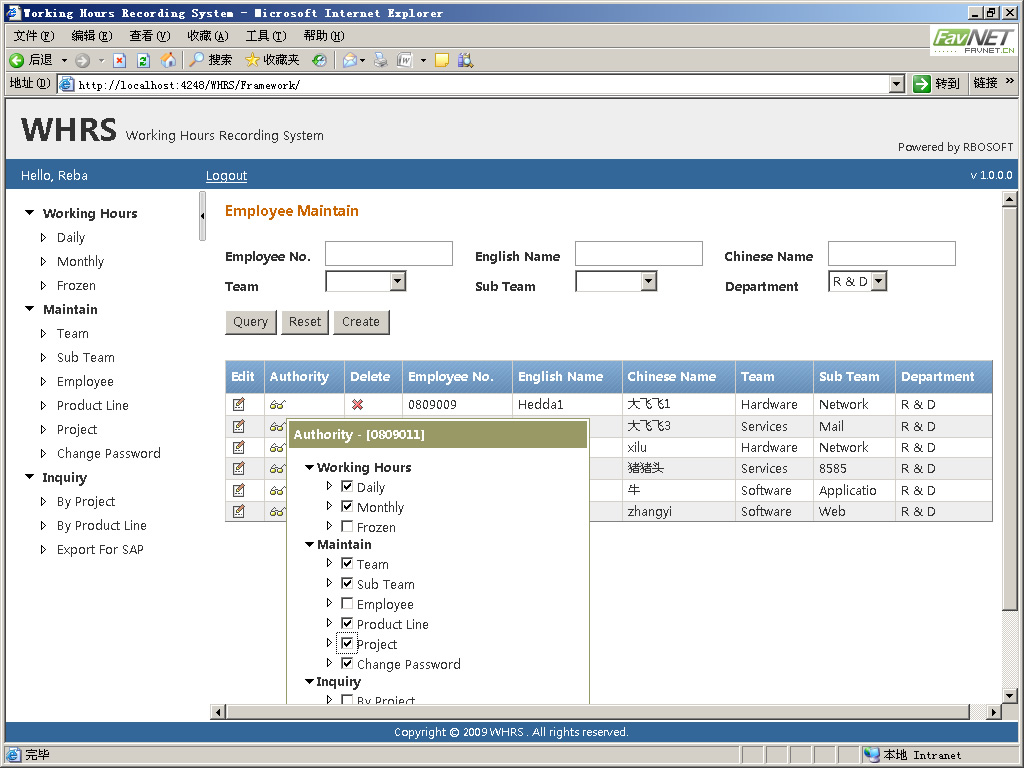Open the Favorites star icon

pos(252,60)
